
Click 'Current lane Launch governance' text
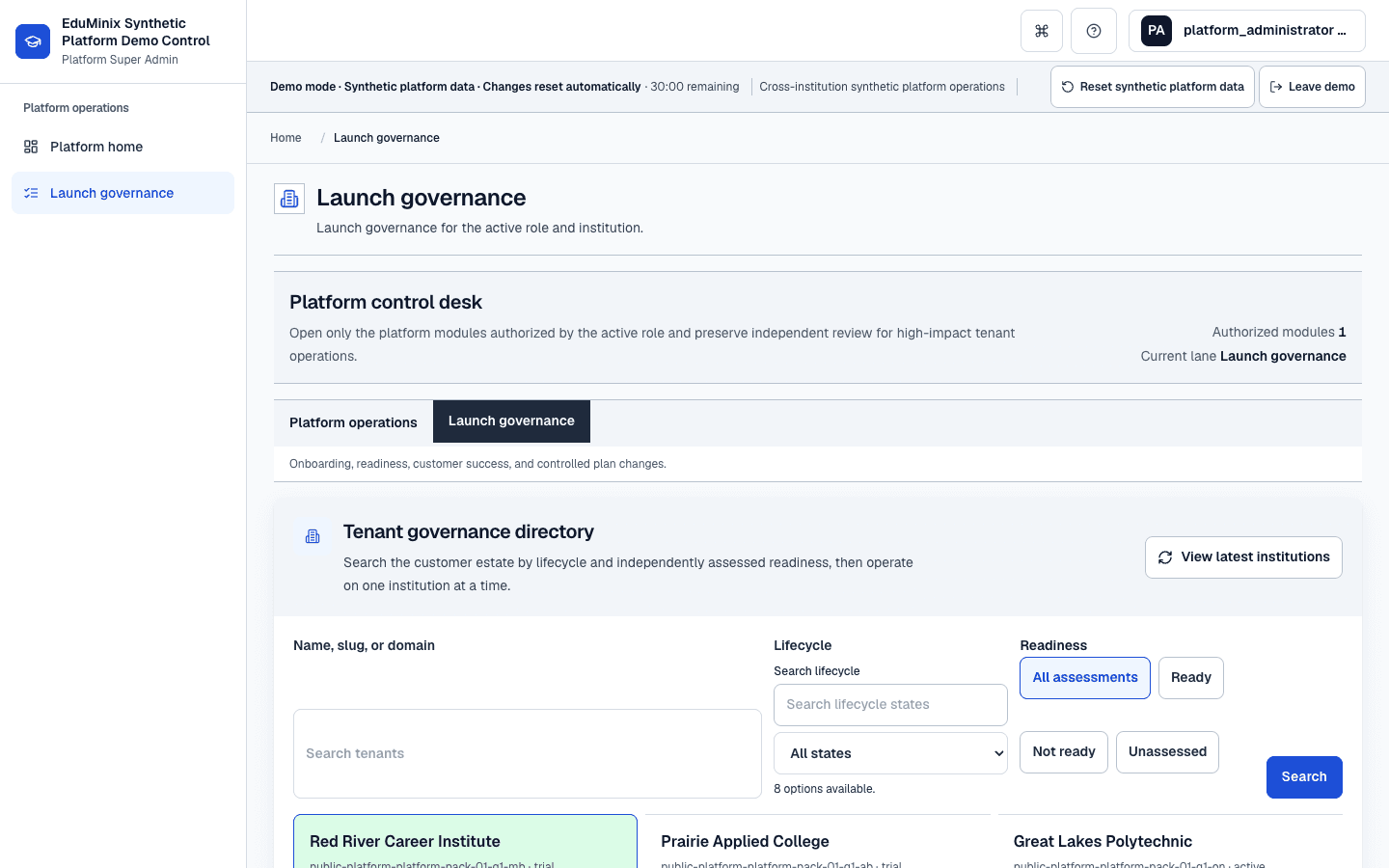click(1243, 356)
